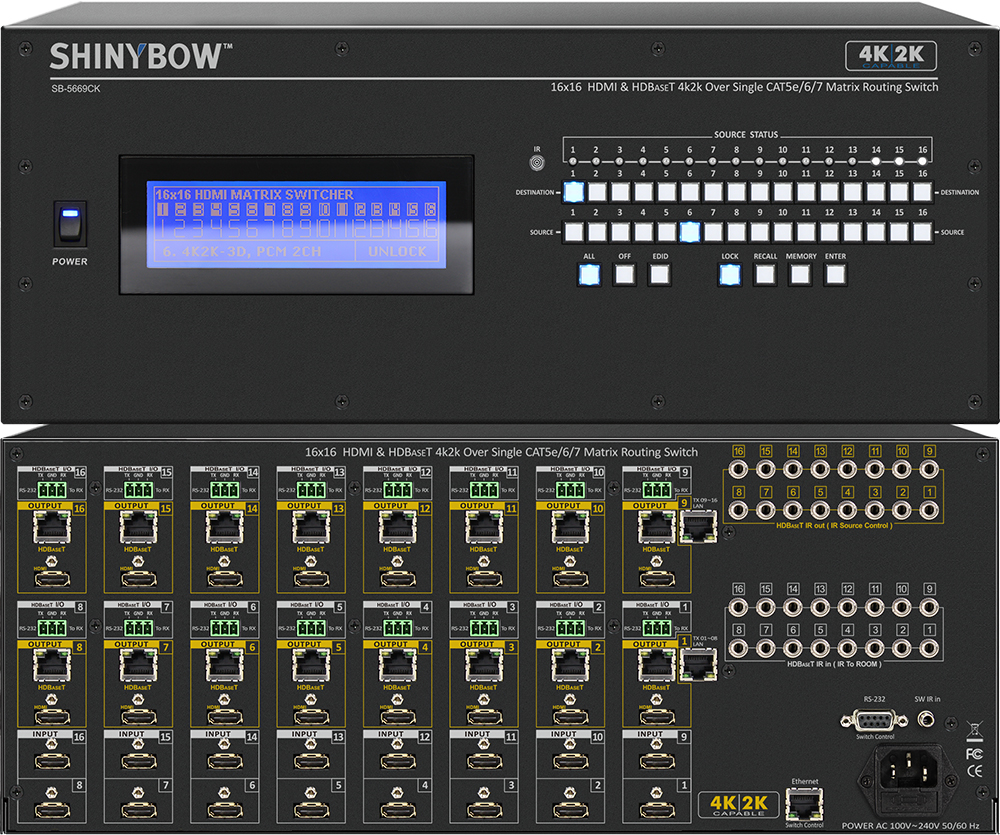Click "16x16 HDMI MATRIX SWITCHER" LCD heading

point(254,194)
